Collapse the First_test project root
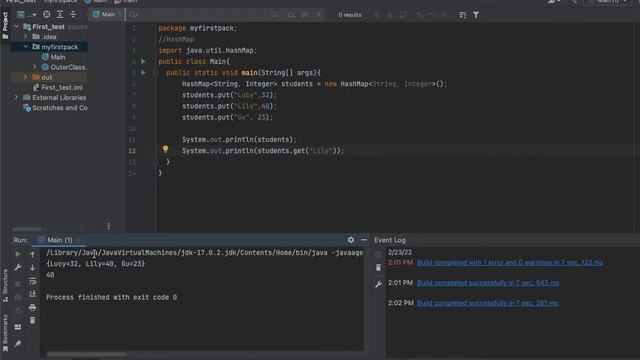Viewport: 640px width, 360px height. [x=16, y=27]
